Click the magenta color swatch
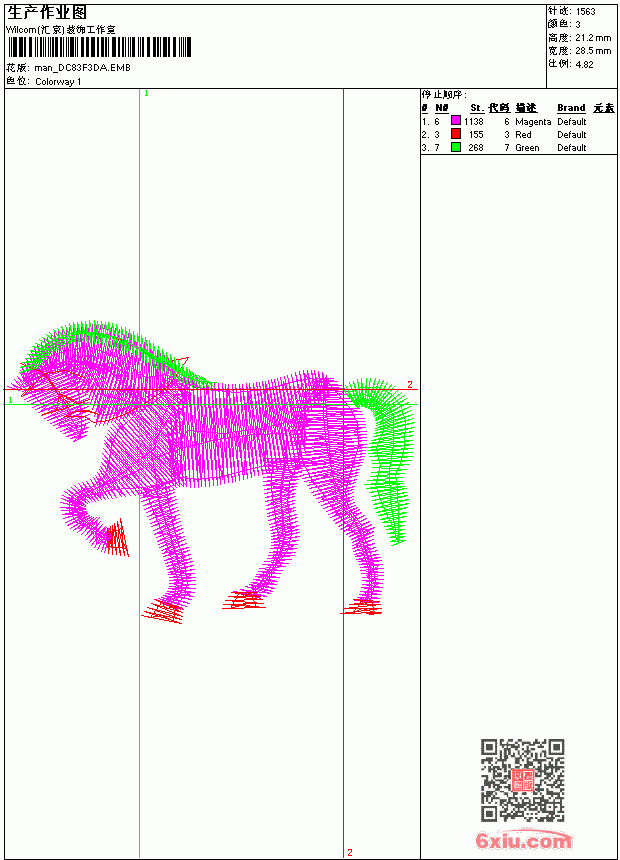Image resolution: width=620 pixels, height=860 pixels. [x=455, y=121]
